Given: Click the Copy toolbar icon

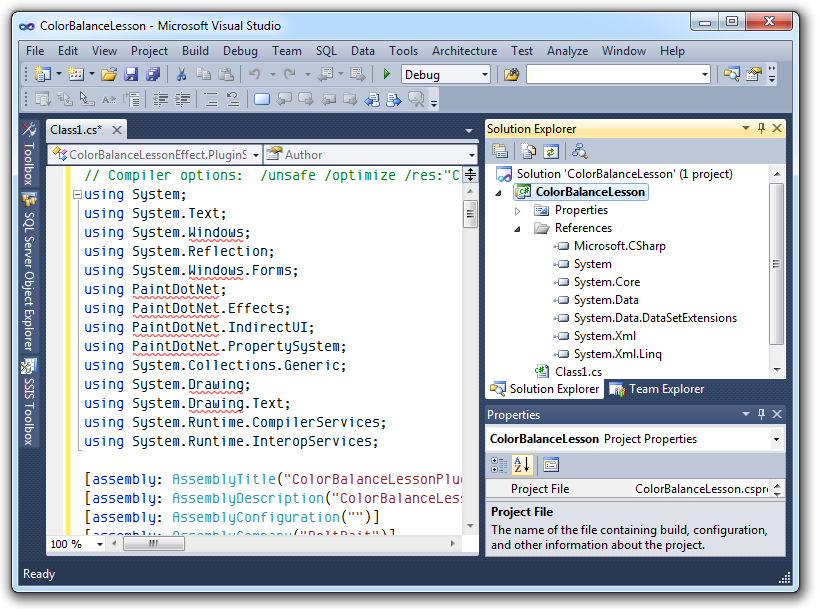Looking at the screenshot, I should click(x=204, y=74).
